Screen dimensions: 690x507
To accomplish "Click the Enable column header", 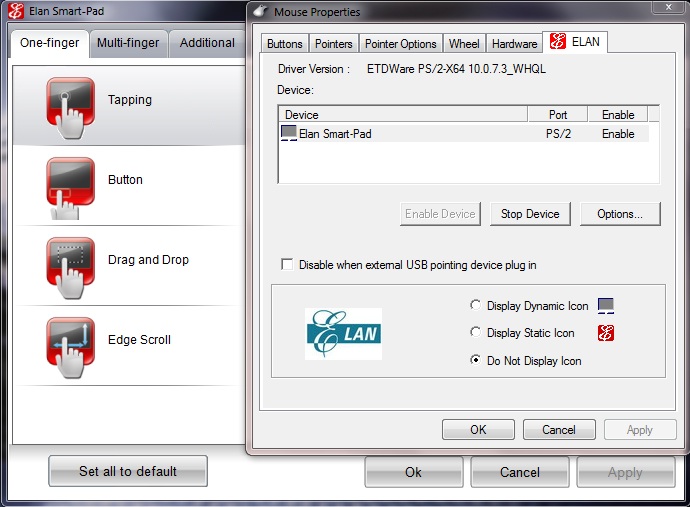I will 618,114.
